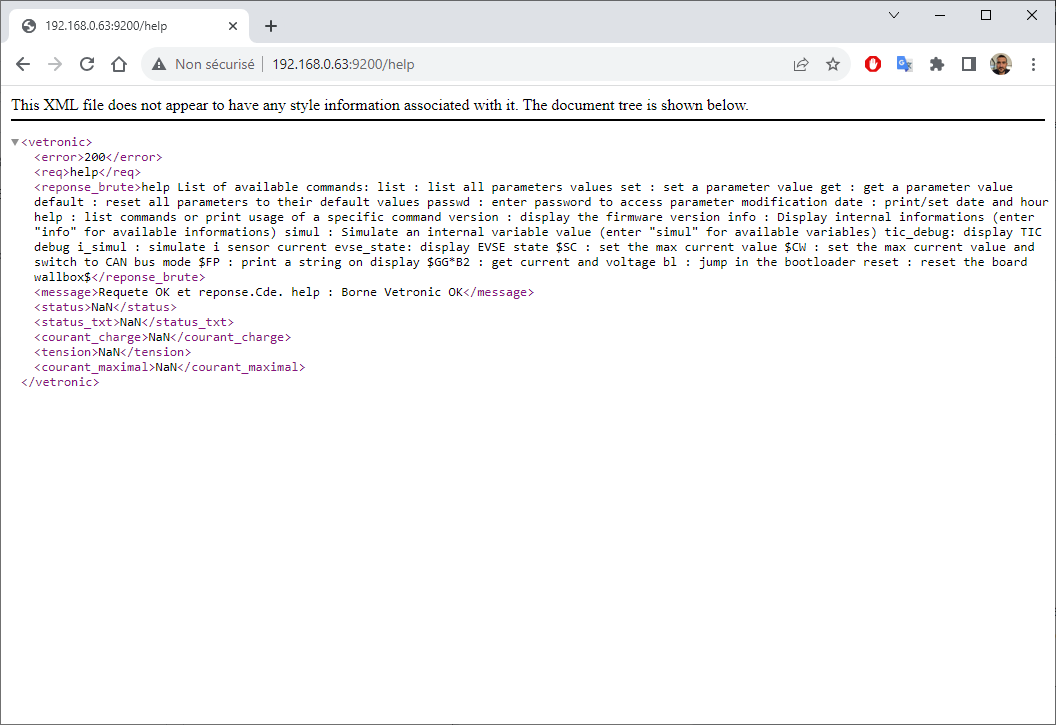Close the 192.168.0.63:9200/help tab
The width and height of the screenshot is (1056, 725).
click(x=233, y=26)
